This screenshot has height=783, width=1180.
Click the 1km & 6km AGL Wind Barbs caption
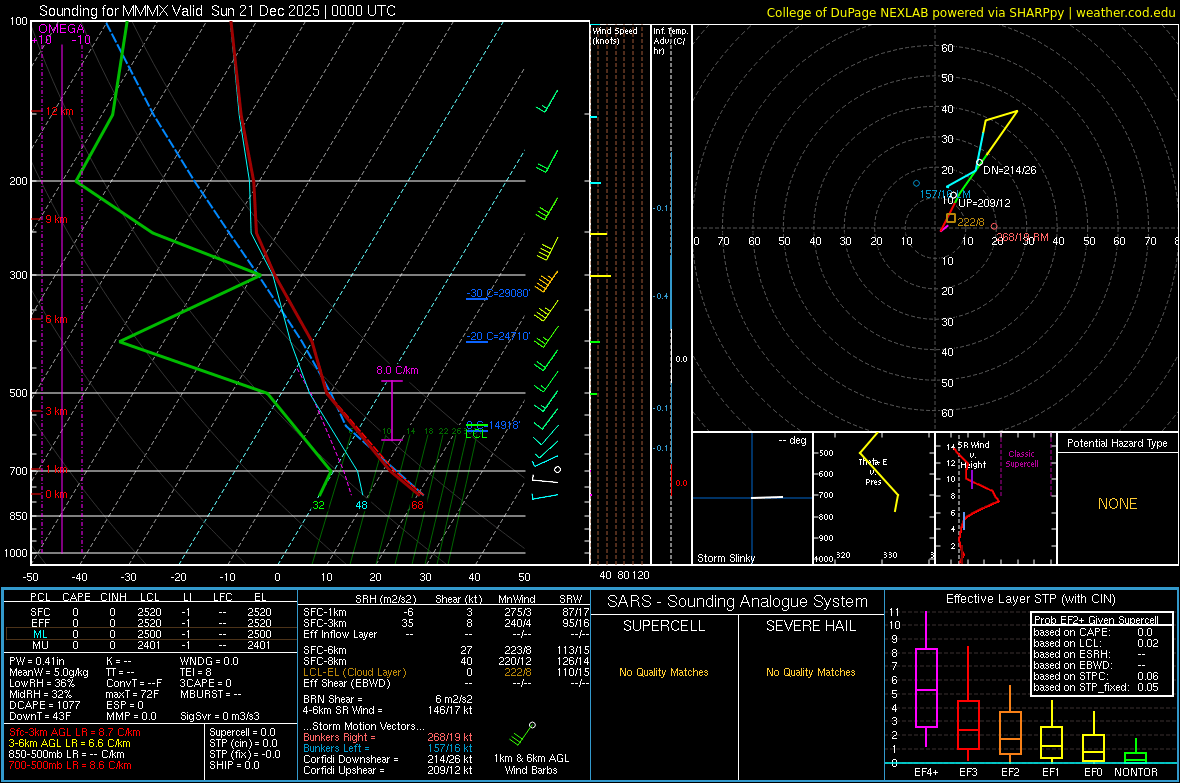tap(531, 764)
